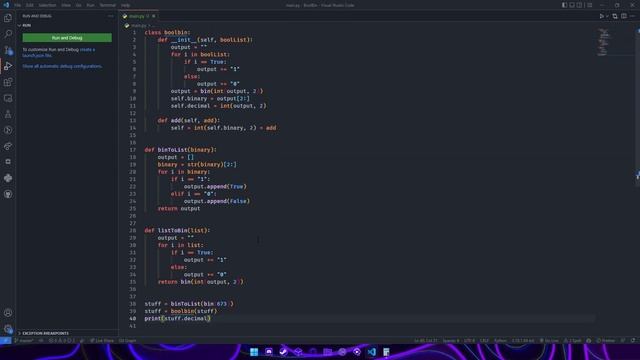The image size is (640, 360).
Task: Click the line def listToBin(list):
Action: point(177,230)
